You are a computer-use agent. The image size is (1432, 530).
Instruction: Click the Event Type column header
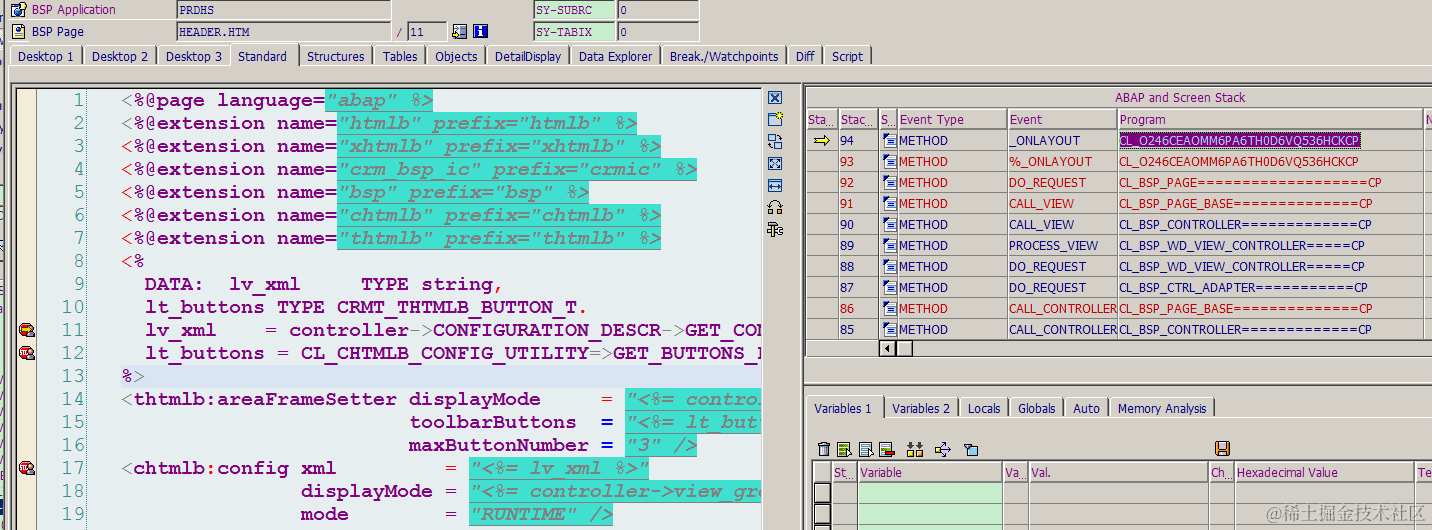pyautogui.click(x=952, y=119)
